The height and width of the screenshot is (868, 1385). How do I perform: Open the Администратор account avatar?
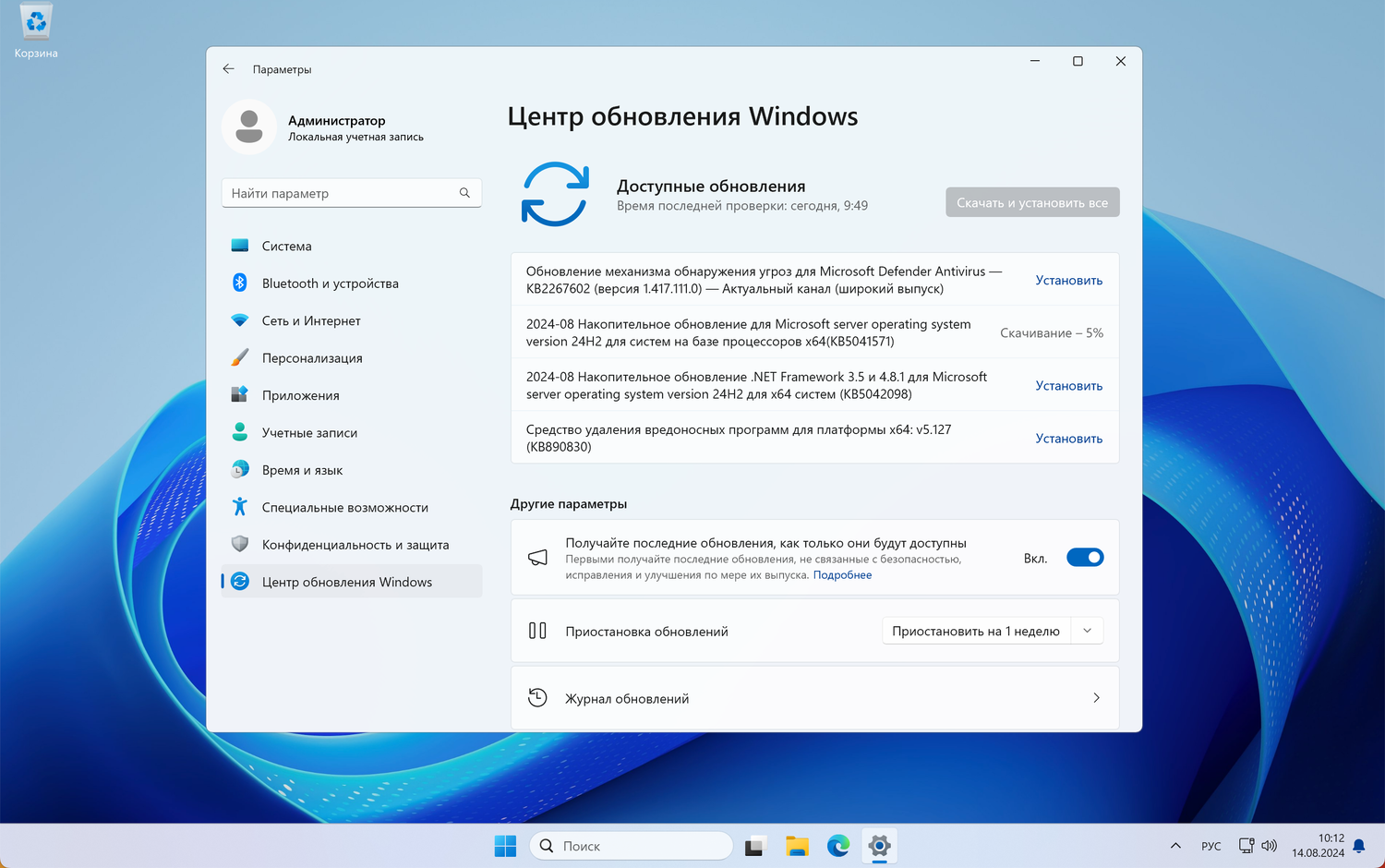[249, 127]
